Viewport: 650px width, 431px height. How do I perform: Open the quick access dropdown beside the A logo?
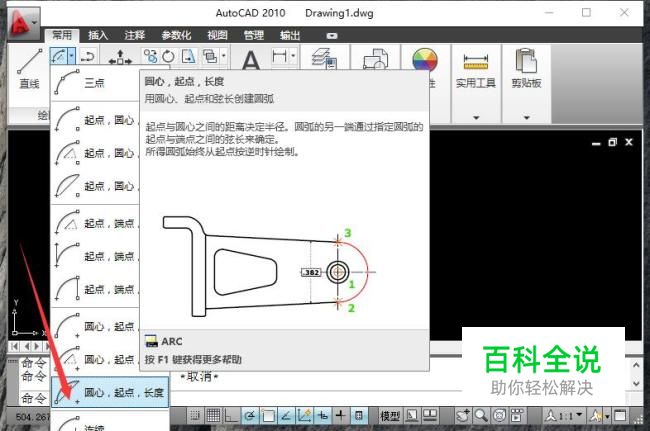[x=35, y=22]
